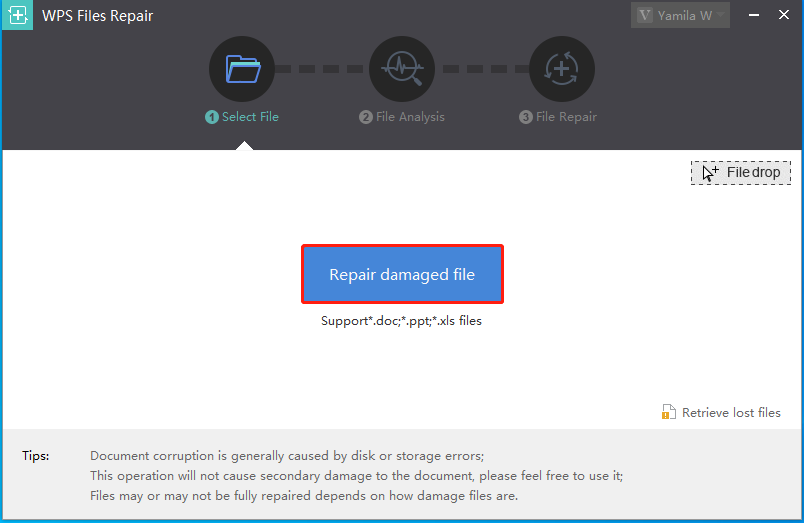Click the WPS Files Repair title text
The image size is (804, 523).
[x=97, y=16]
